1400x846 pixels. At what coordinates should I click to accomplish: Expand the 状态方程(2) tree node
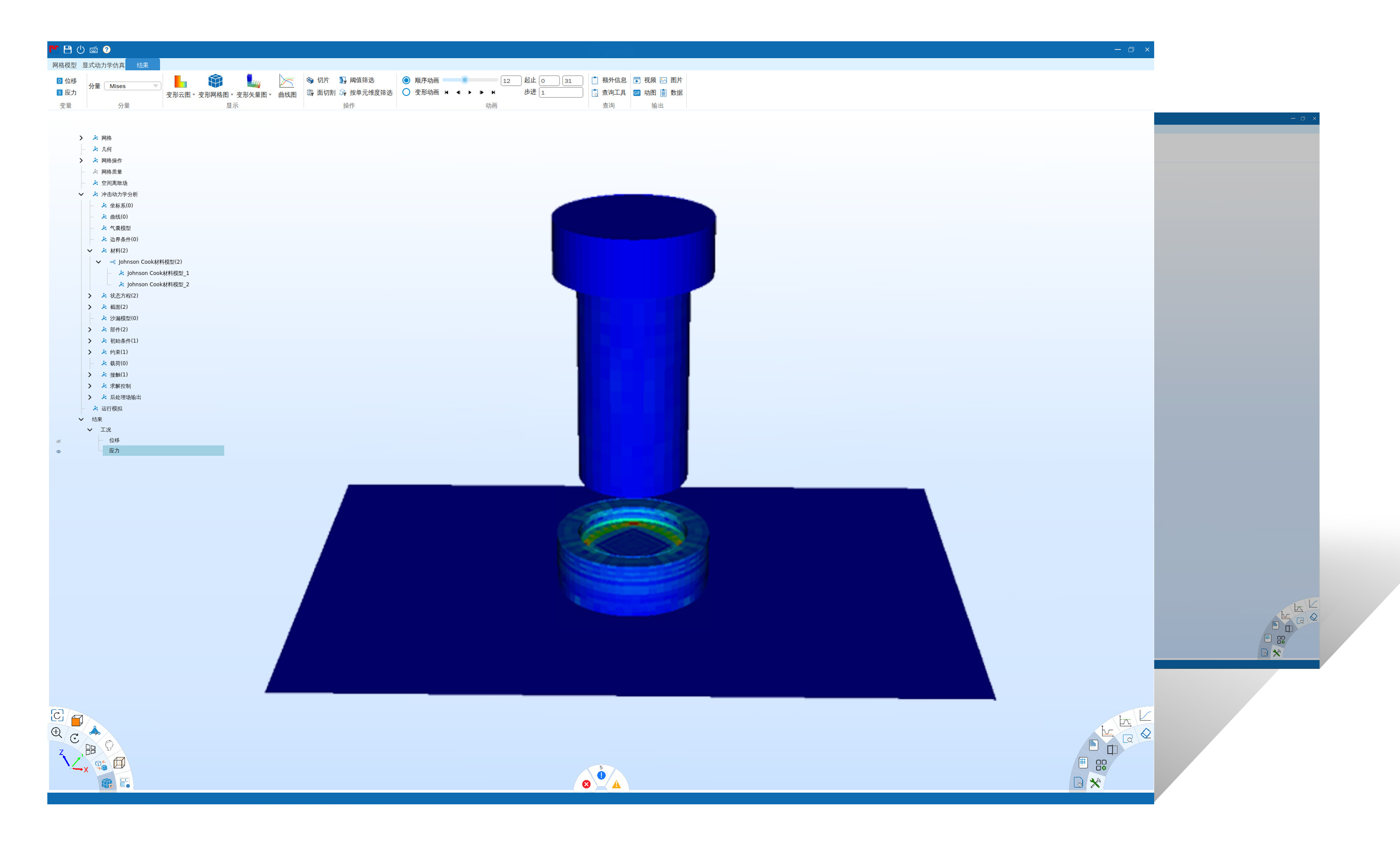90,296
